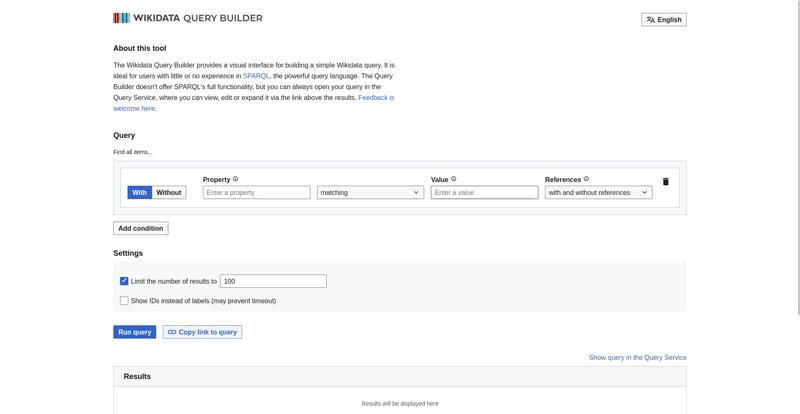Expand the References filter dropdown

point(598,192)
